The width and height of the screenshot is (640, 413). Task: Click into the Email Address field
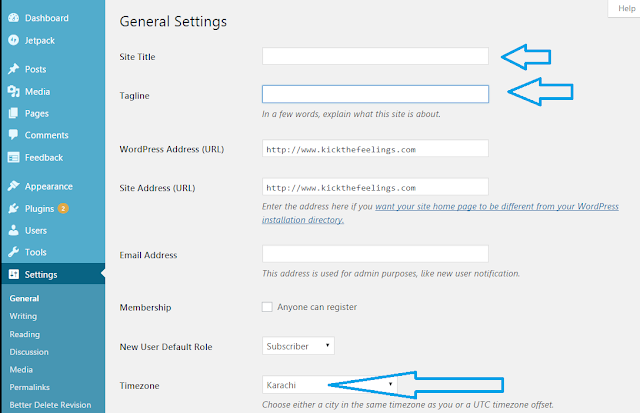[x=375, y=254]
